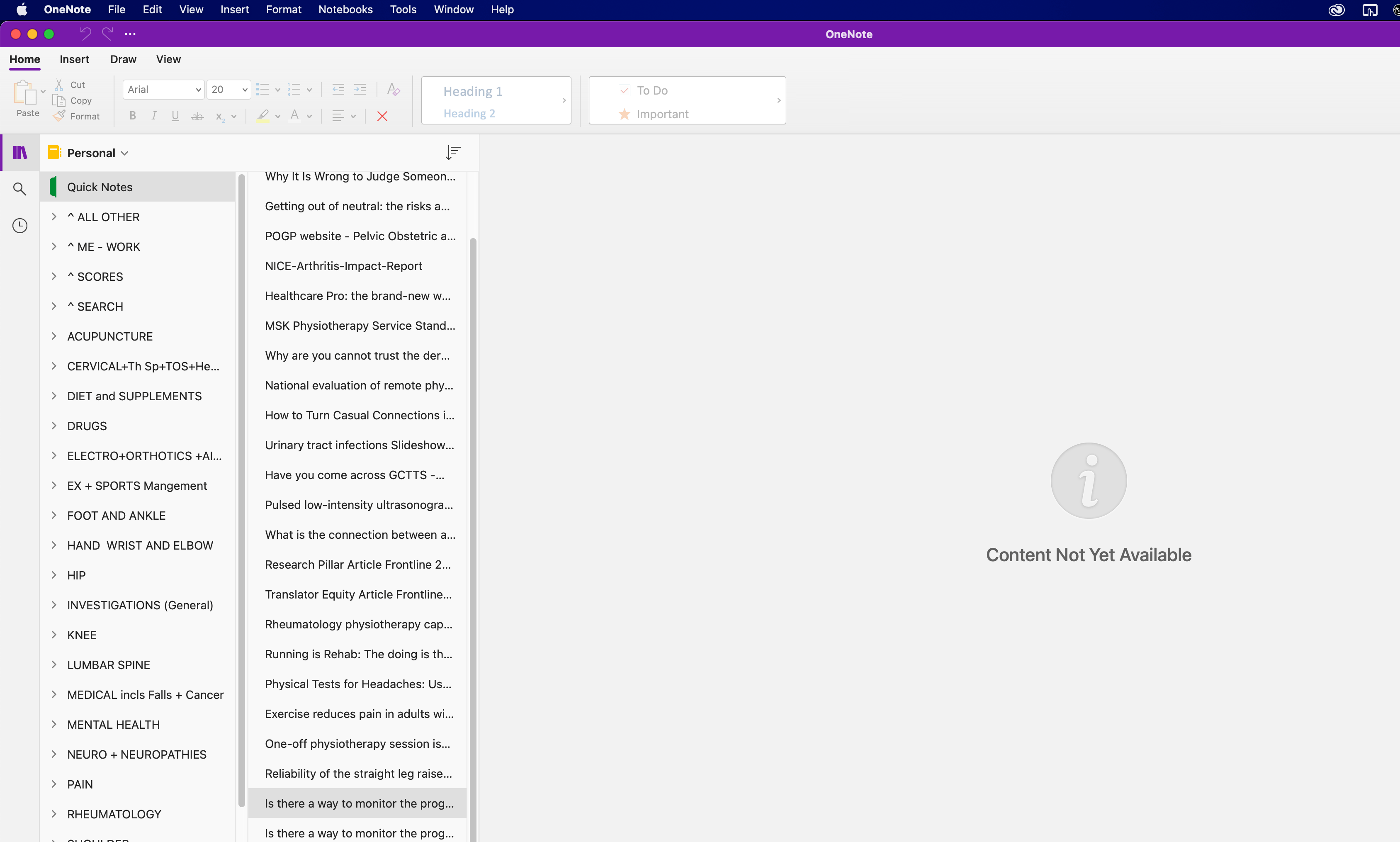Click the Undo arrow in title bar
This screenshot has height=842, width=1400.
click(x=85, y=34)
